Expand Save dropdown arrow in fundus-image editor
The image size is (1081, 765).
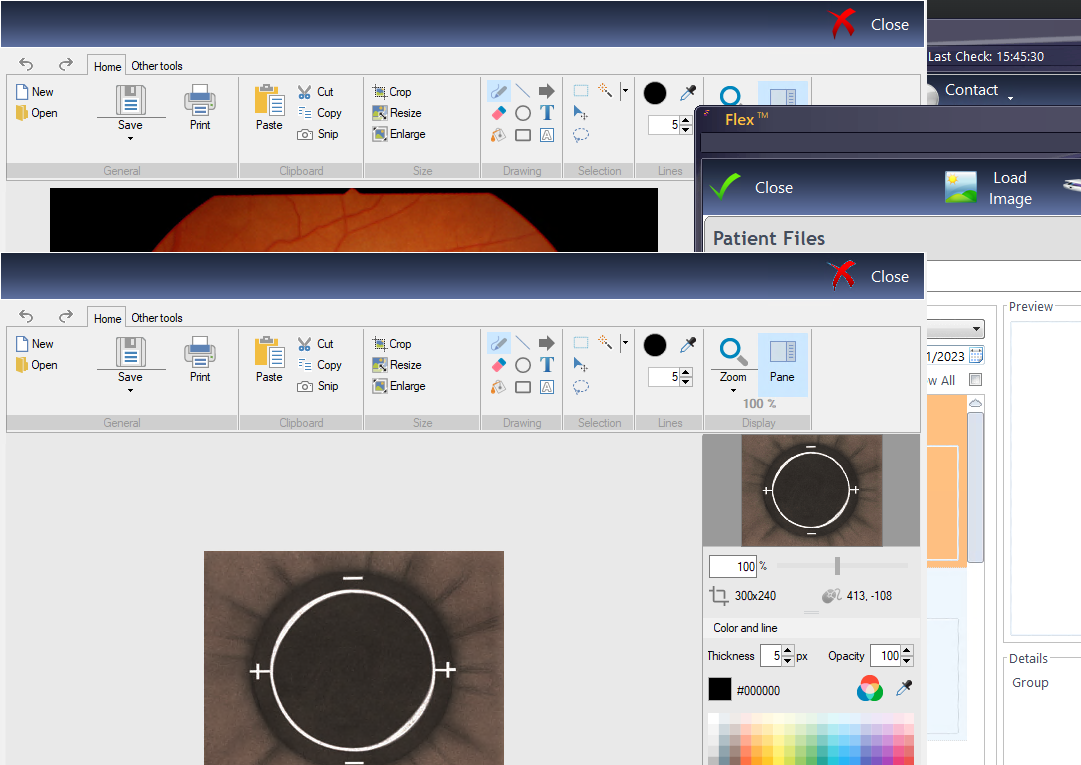(x=130, y=139)
